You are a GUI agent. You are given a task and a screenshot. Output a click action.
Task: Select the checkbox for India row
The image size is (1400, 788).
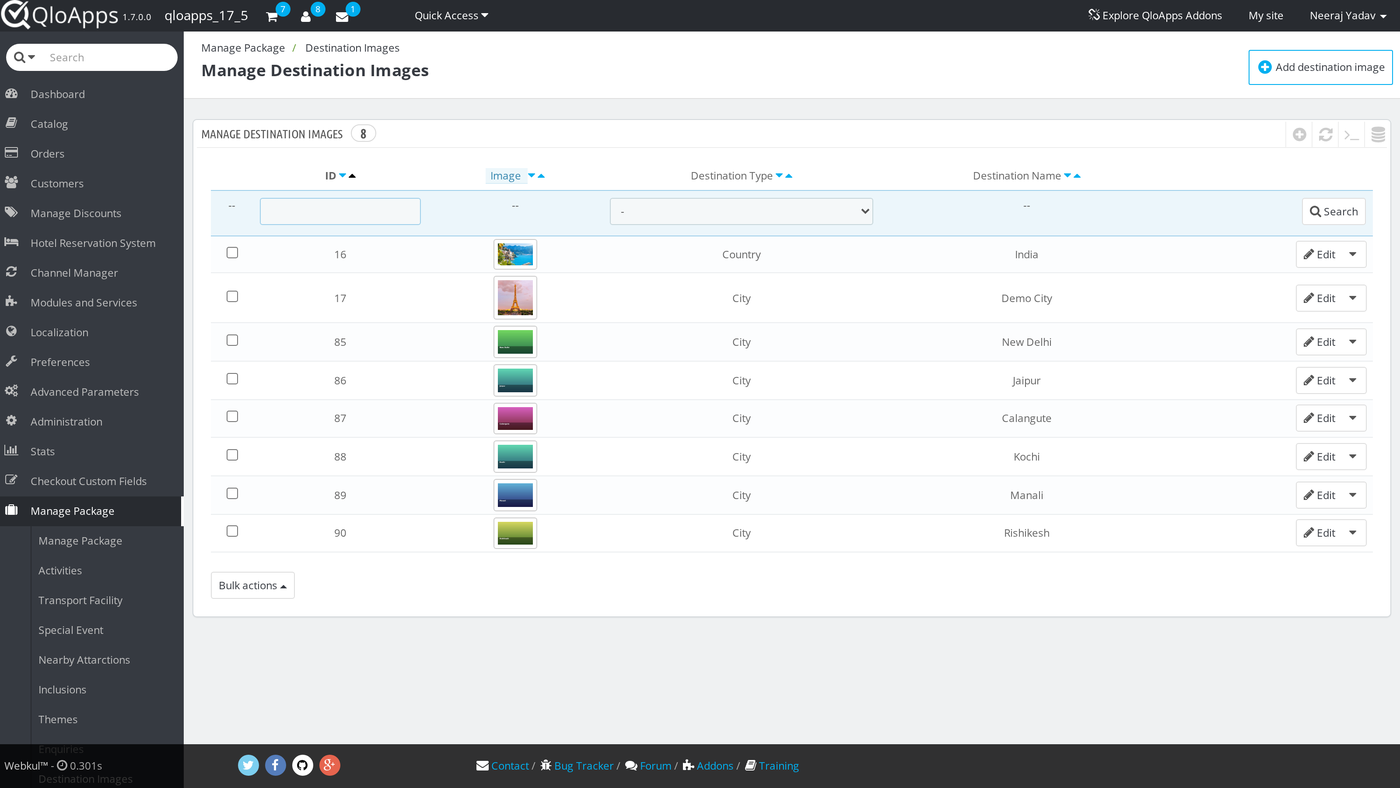click(232, 253)
